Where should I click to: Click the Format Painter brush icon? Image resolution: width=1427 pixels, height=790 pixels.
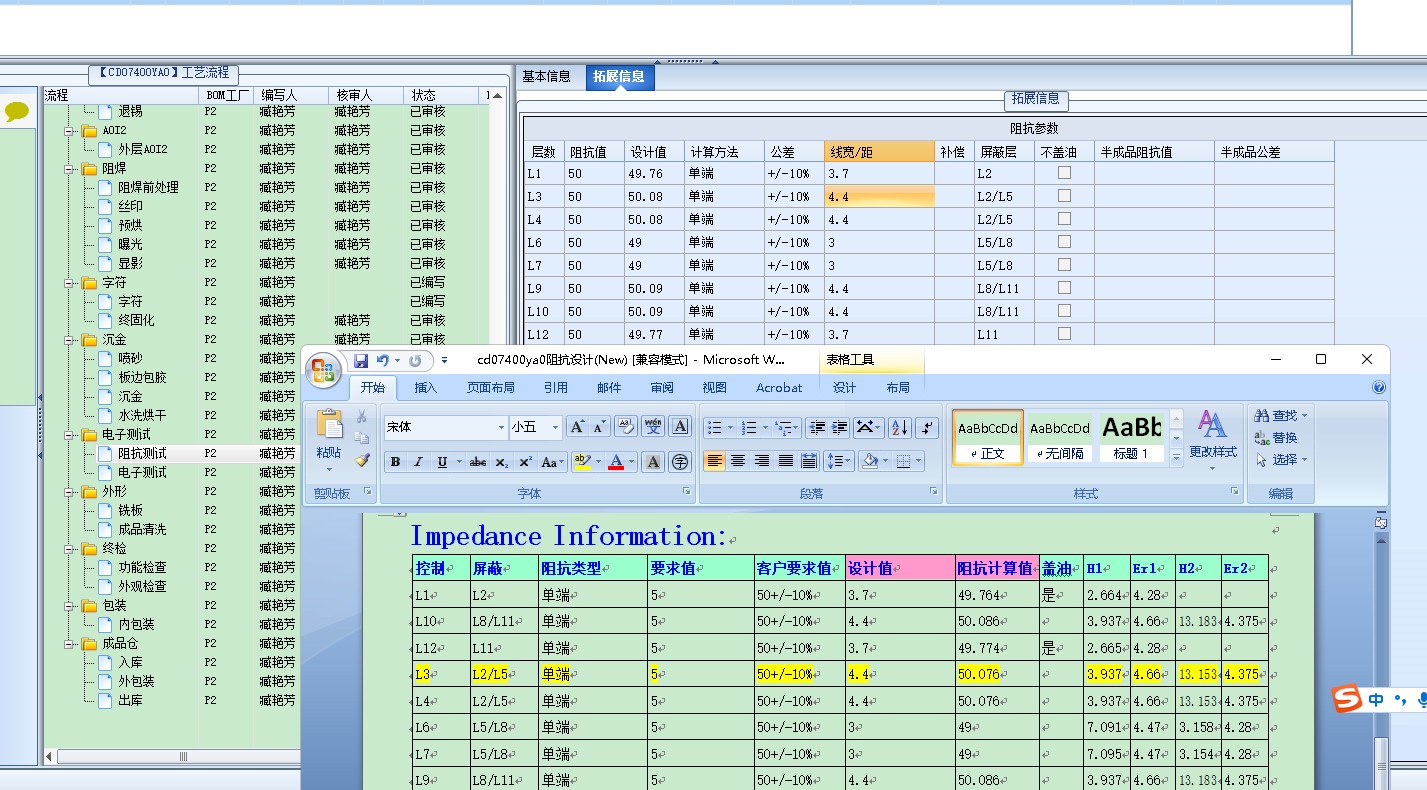click(362, 460)
